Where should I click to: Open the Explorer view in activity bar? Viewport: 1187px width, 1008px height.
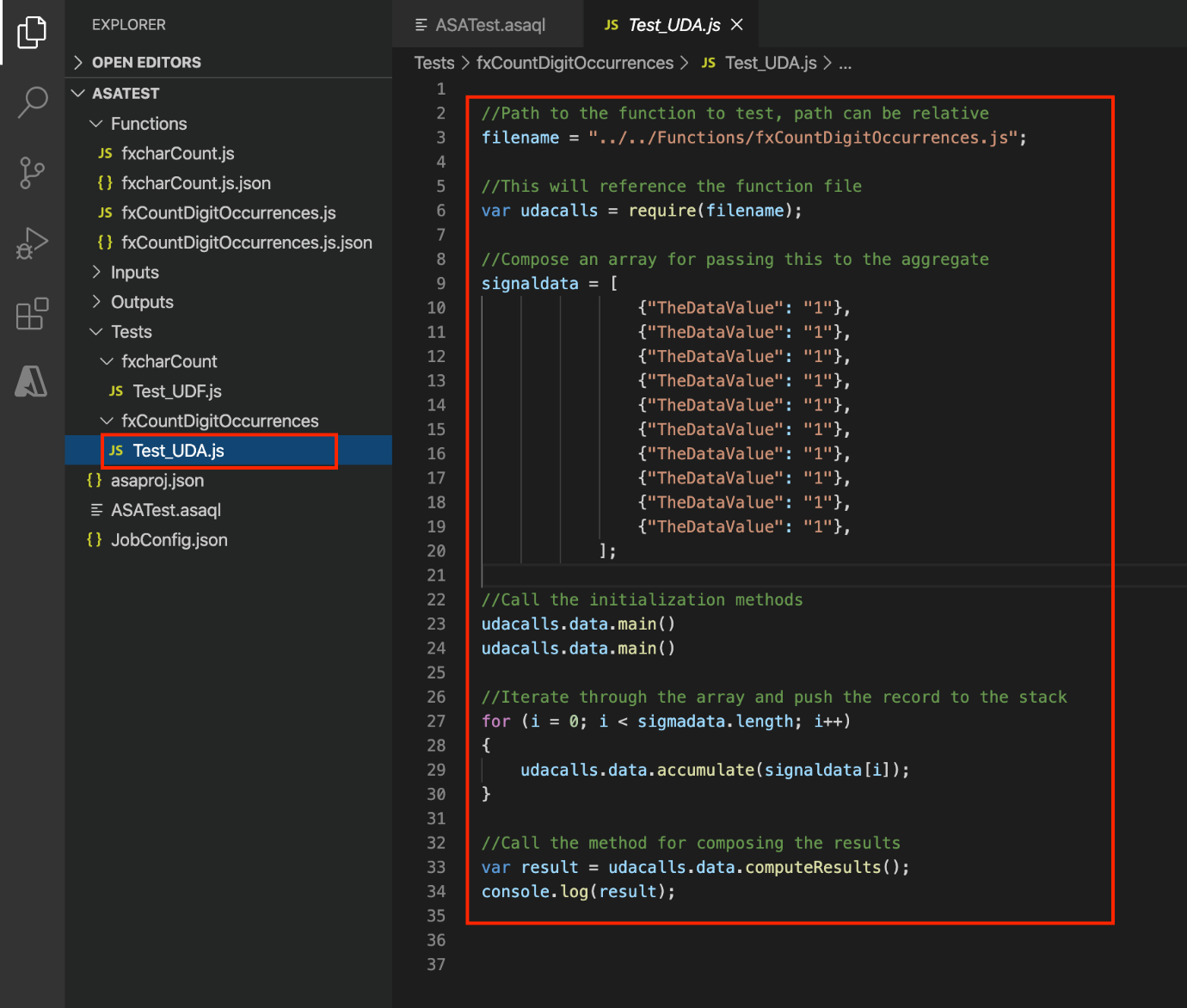(32, 33)
